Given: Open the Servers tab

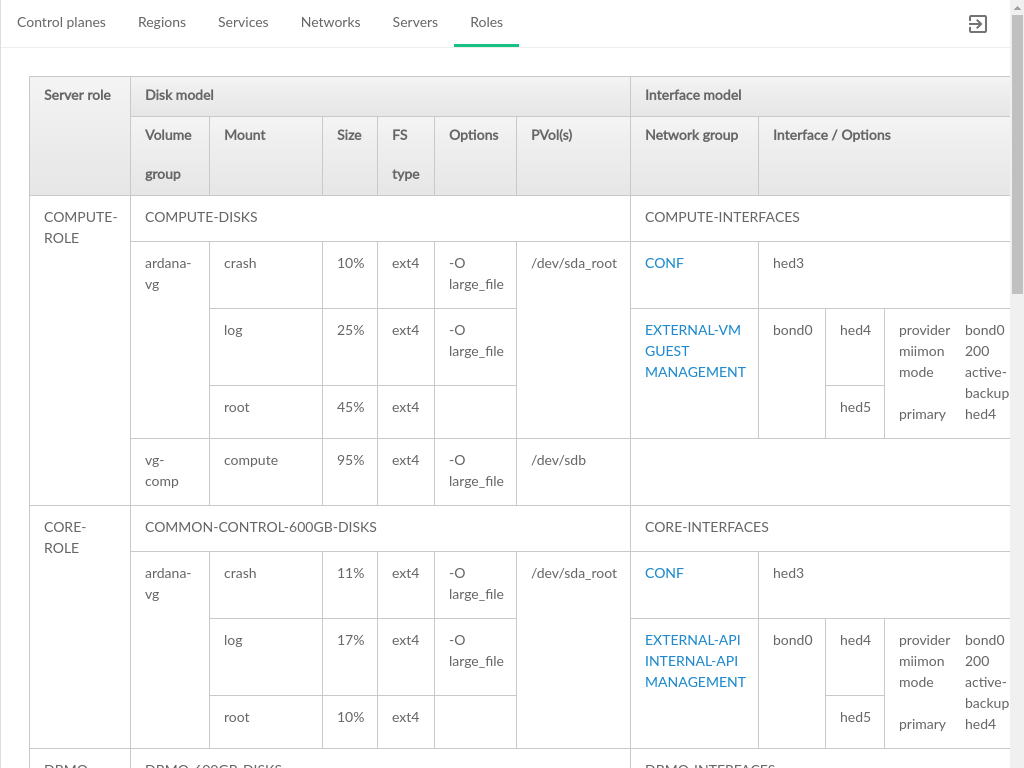Looking at the screenshot, I should [415, 22].
